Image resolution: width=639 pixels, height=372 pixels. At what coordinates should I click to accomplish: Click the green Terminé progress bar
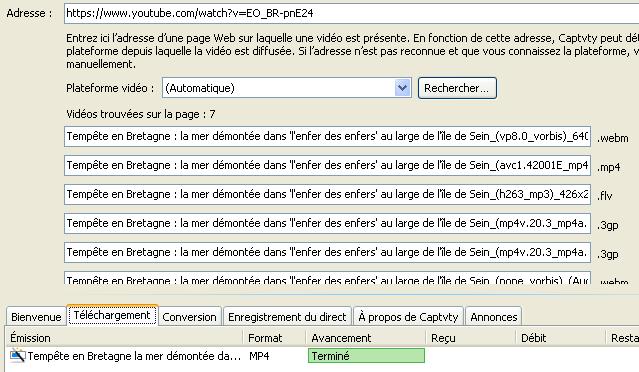click(x=366, y=356)
